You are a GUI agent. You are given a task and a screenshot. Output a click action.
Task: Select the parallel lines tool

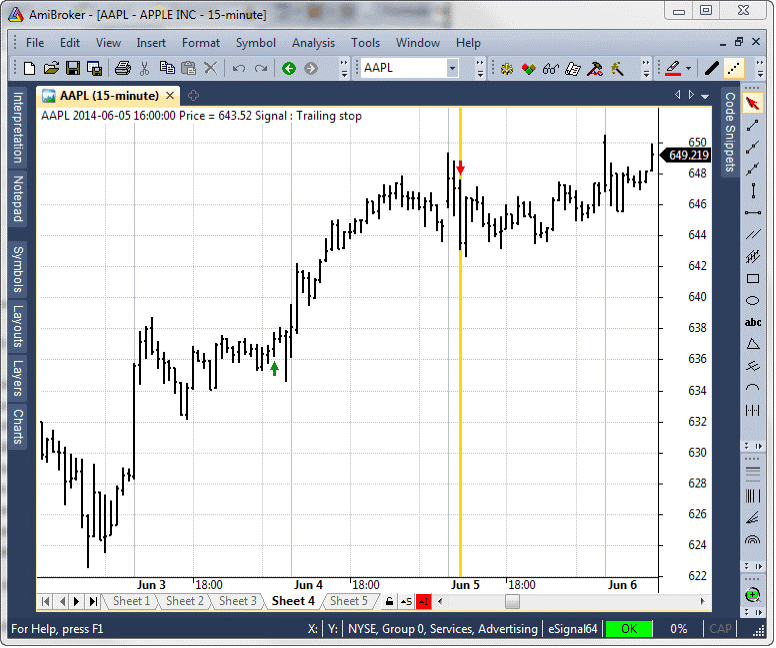click(x=753, y=234)
